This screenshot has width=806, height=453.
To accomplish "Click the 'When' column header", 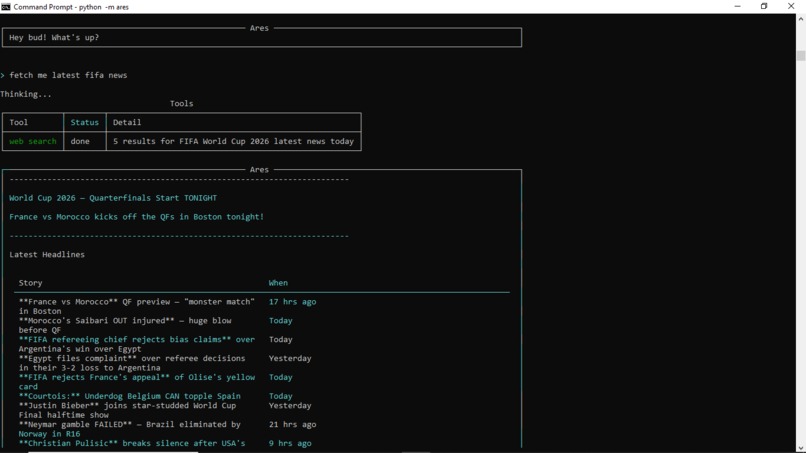I will point(278,283).
